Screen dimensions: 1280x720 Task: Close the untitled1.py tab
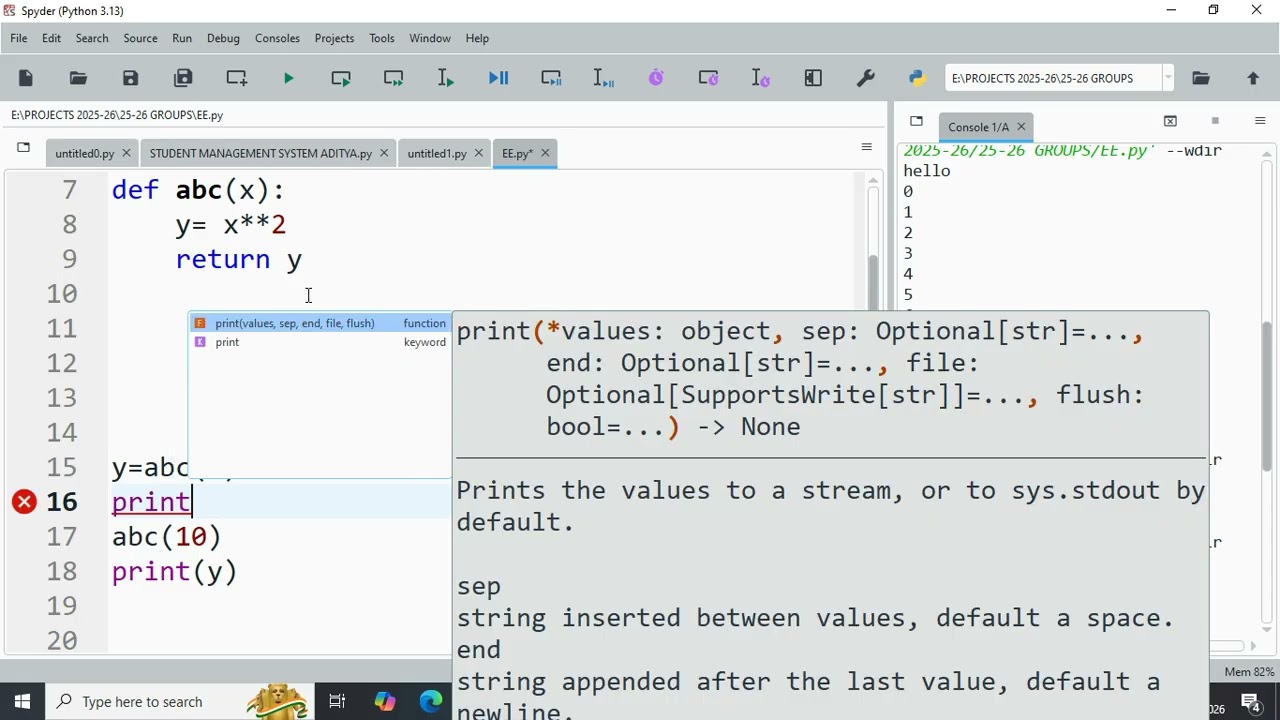point(479,153)
